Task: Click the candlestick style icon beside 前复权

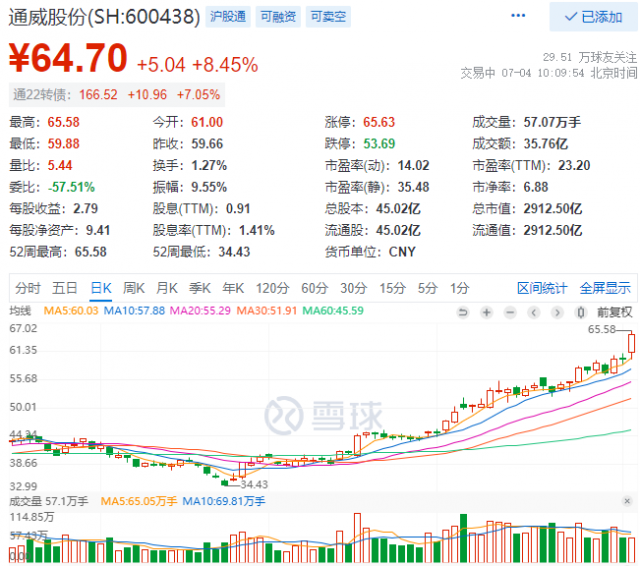Action: [x=584, y=312]
